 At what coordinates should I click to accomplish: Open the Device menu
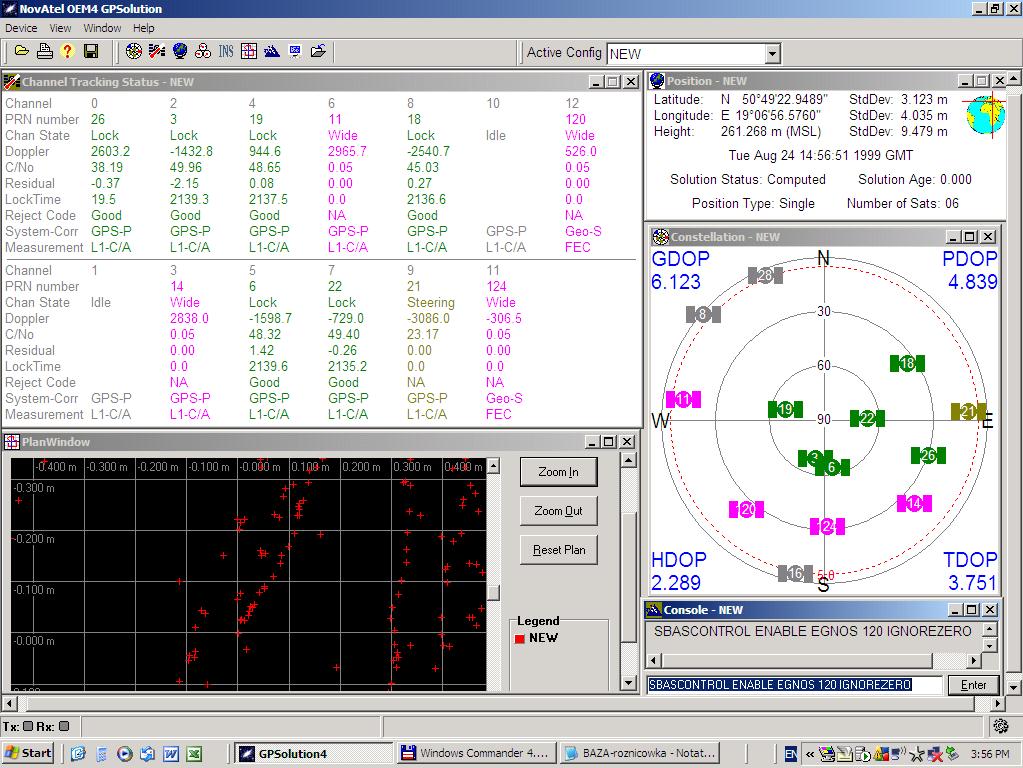pos(21,28)
